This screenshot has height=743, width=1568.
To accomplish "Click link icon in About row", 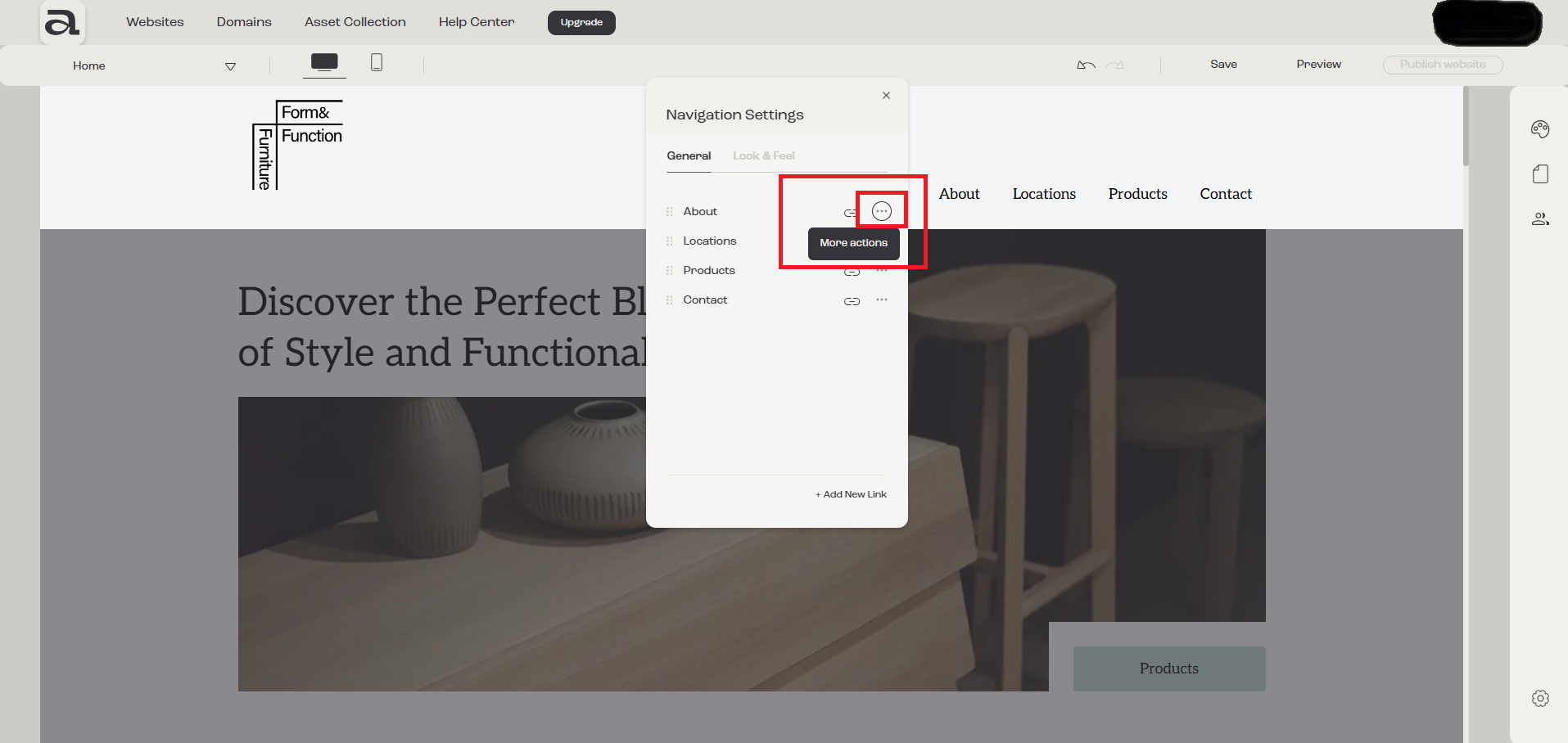I will point(851,213).
